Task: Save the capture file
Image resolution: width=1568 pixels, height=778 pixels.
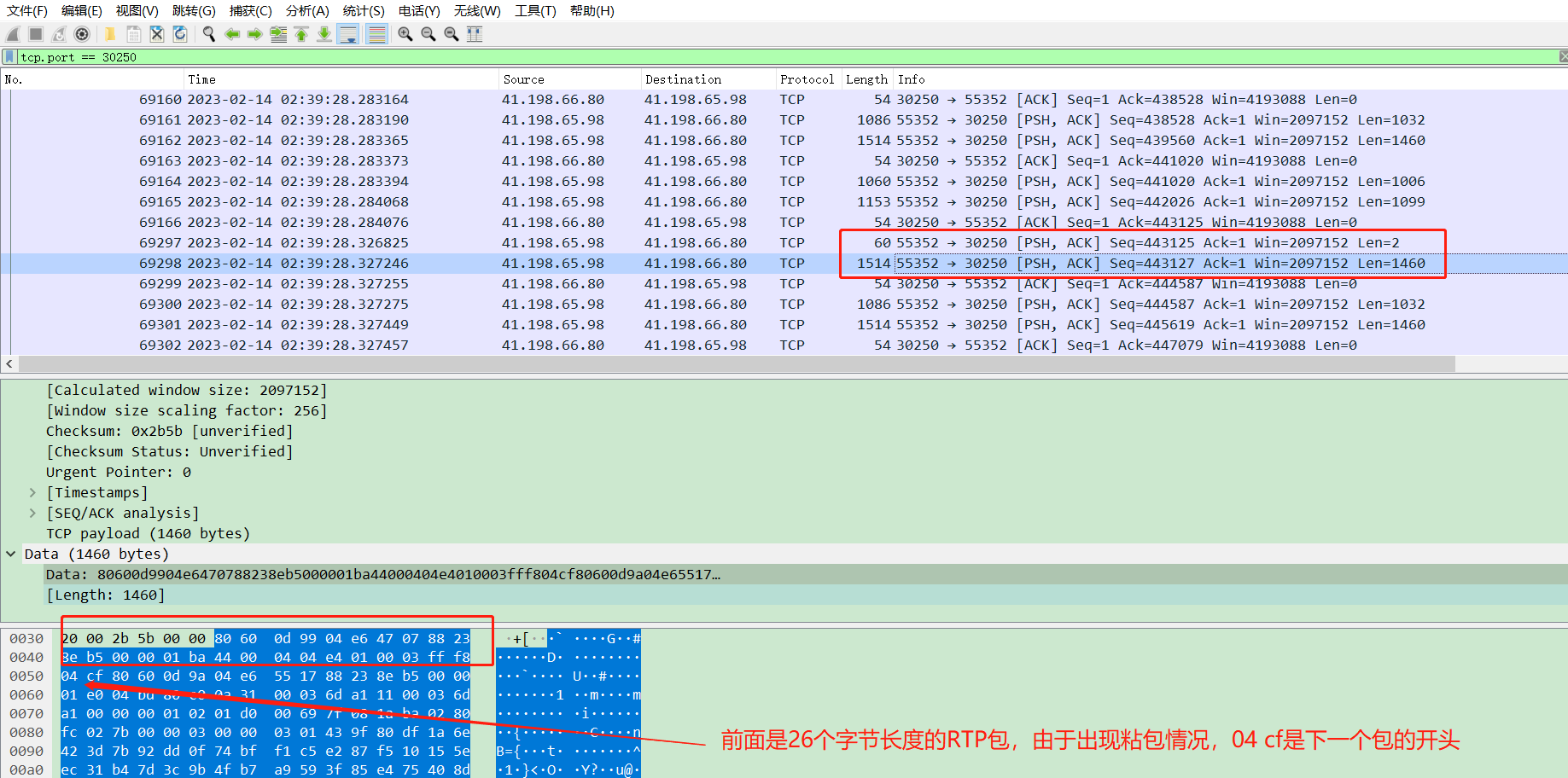Action: click(134, 34)
